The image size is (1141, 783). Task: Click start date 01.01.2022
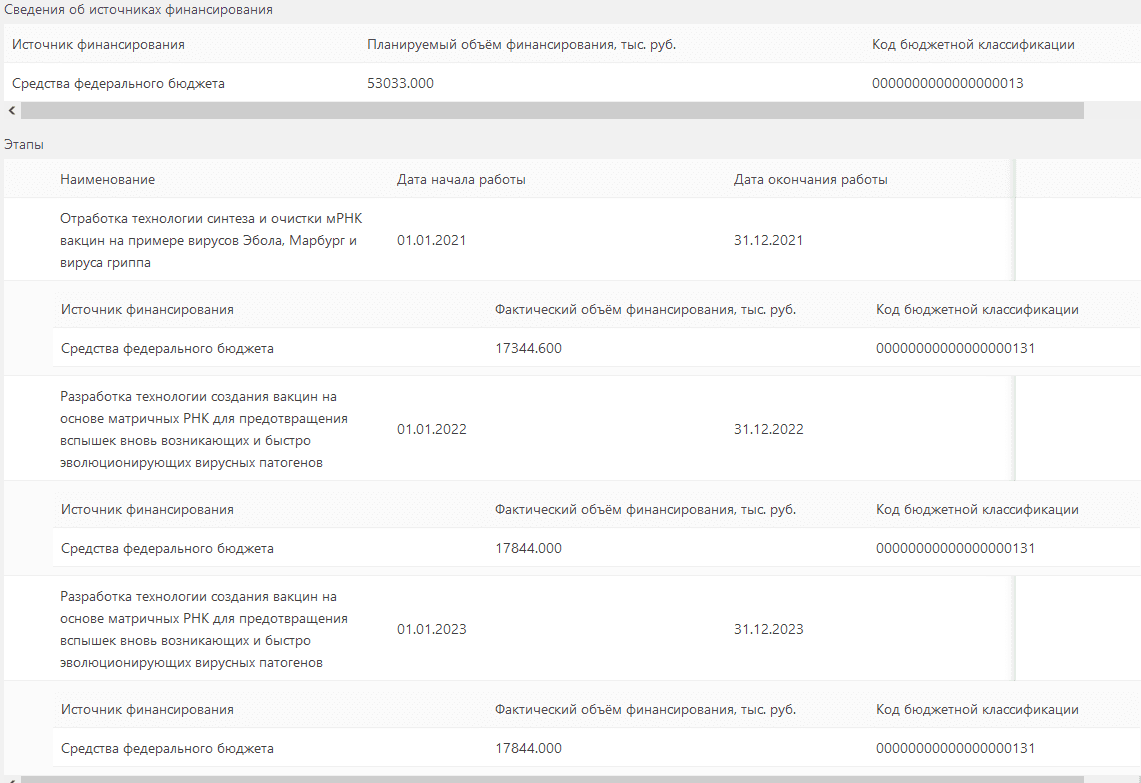pyautogui.click(x=432, y=429)
